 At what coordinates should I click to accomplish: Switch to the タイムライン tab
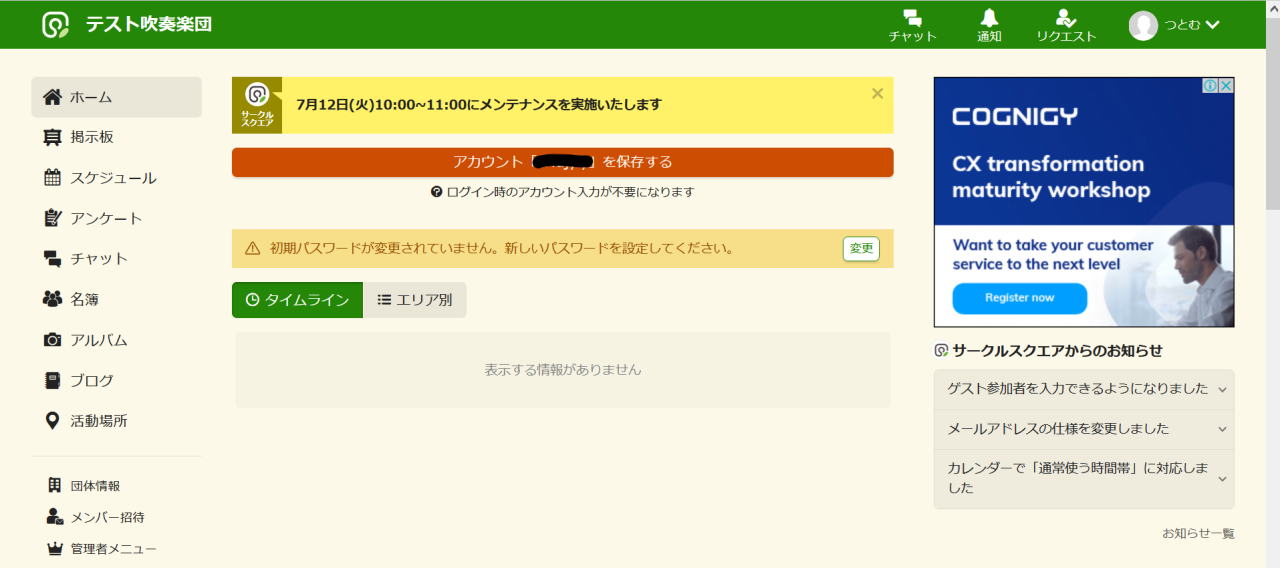(297, 300)
